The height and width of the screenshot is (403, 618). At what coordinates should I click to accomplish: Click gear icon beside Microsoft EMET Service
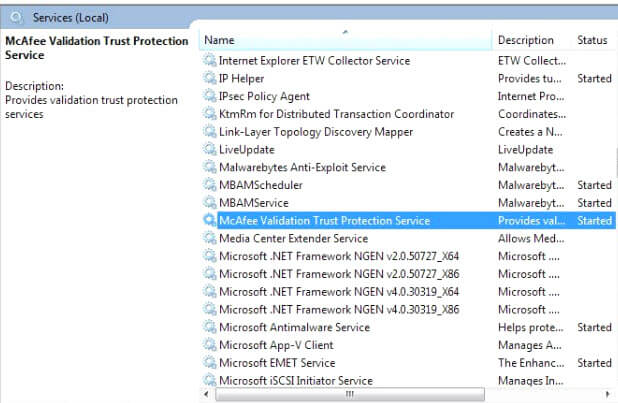point(209,362)
